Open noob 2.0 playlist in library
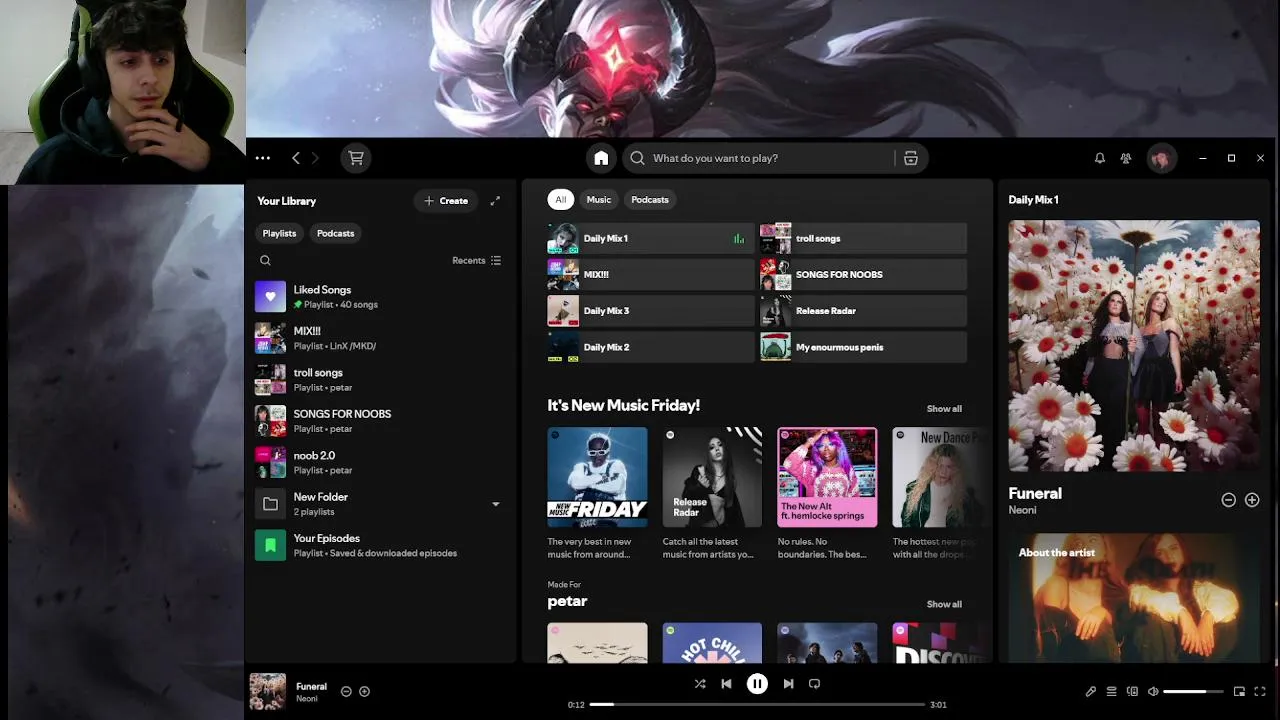The height and width of the screenshot is (720, 1280). click(x=380, y=462)
